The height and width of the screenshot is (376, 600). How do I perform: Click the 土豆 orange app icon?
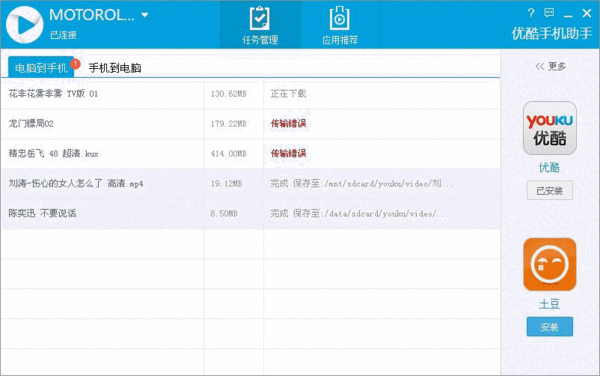click(549, 264)
